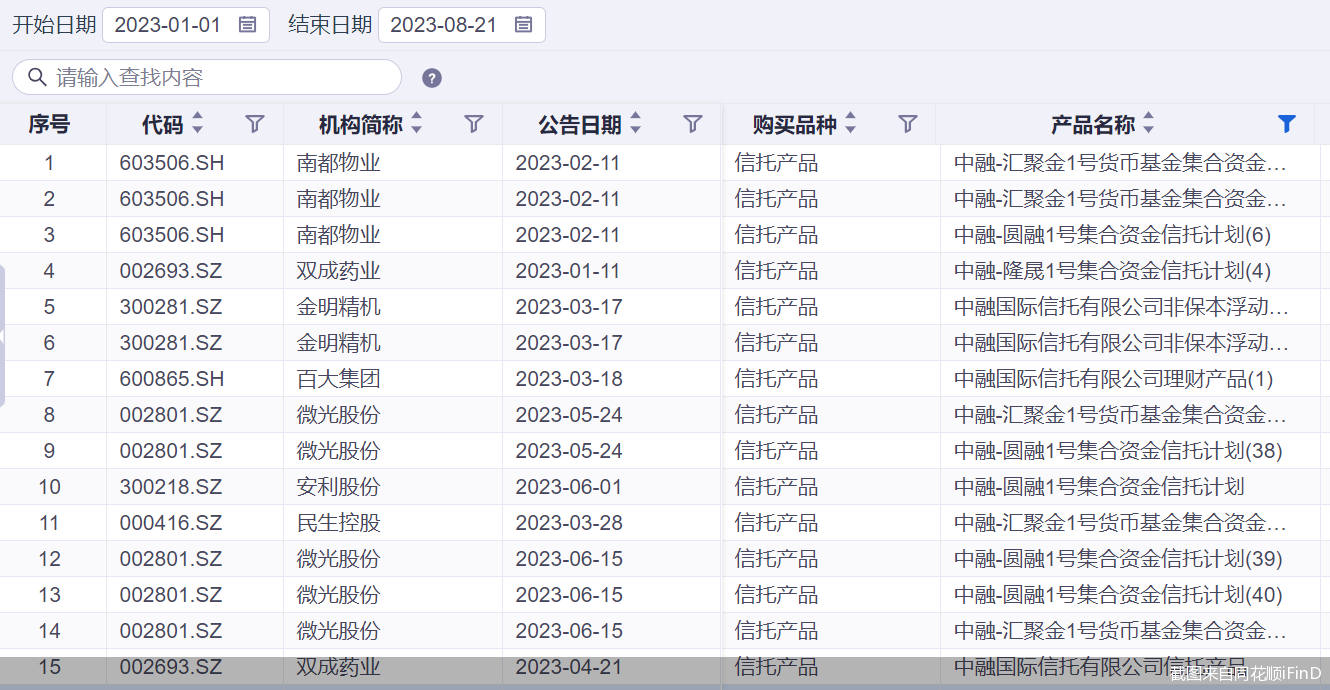
Task: Select 金明精机 in row 5
Action: 339,307
